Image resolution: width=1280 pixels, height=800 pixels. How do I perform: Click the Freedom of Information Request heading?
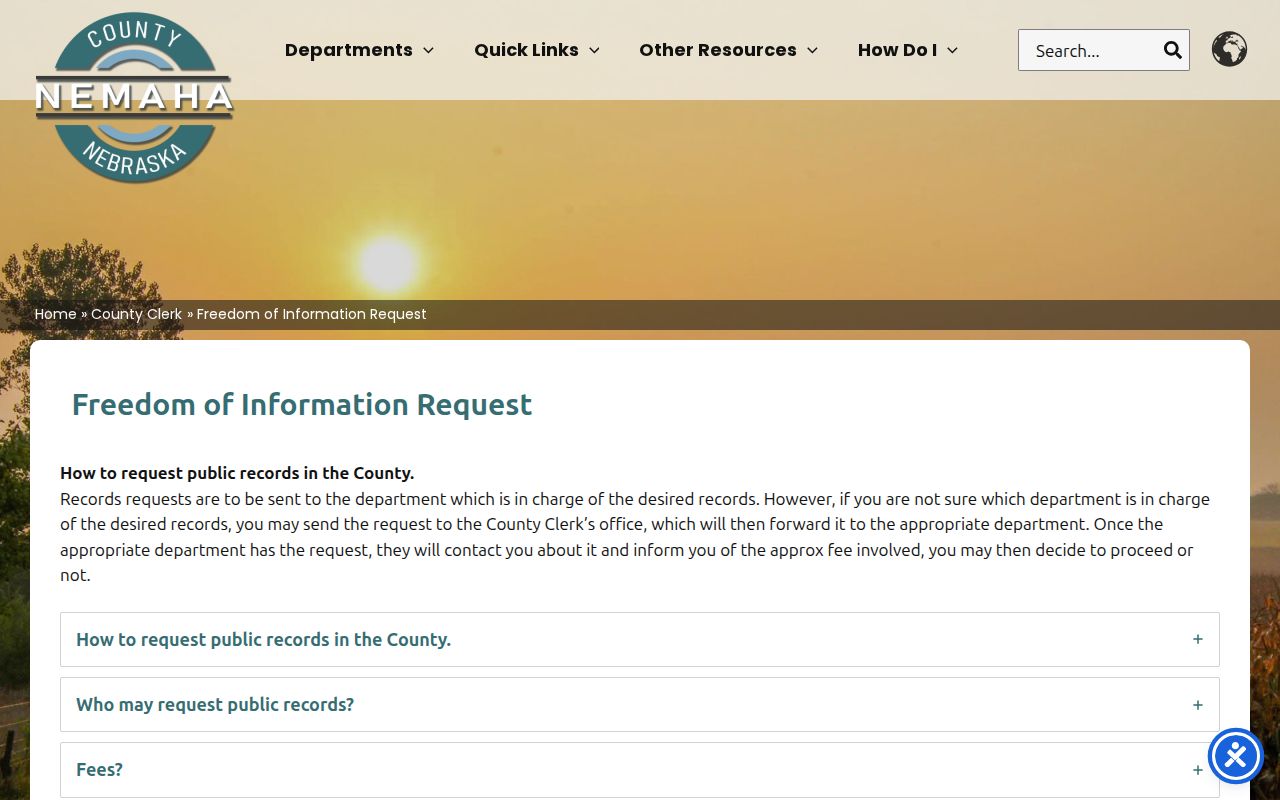coord(302,404)
